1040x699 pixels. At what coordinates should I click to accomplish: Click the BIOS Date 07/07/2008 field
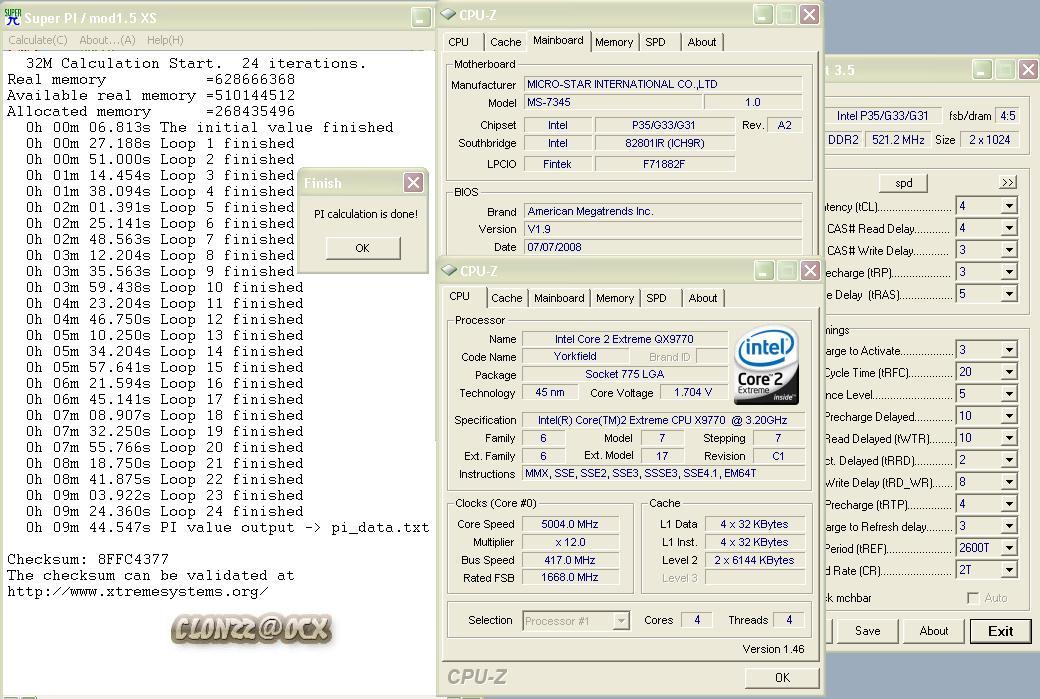[663, 247]
